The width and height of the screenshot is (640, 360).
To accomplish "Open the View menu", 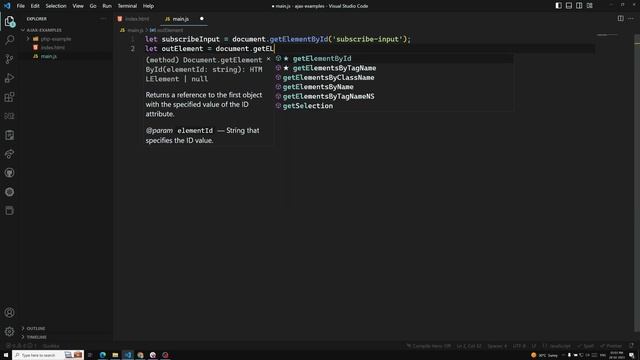I will point(78,6).
